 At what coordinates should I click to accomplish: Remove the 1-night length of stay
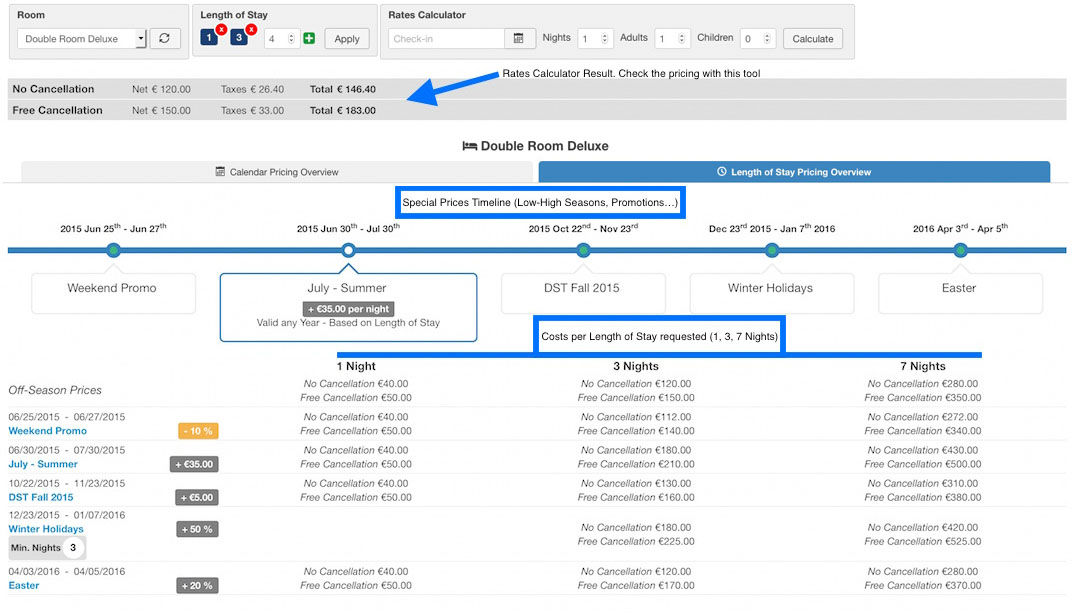tap(221, 30)
